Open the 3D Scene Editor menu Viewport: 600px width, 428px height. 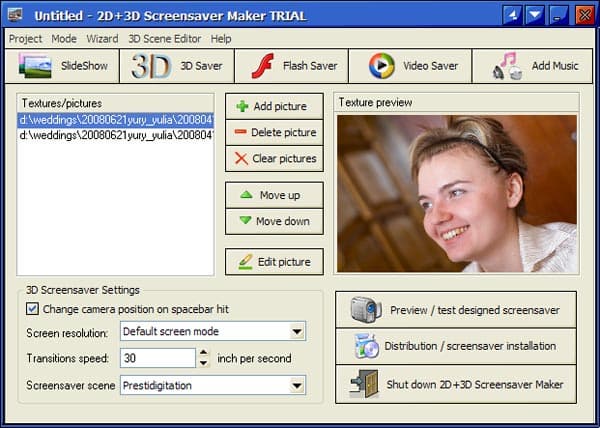coord(165,39)
